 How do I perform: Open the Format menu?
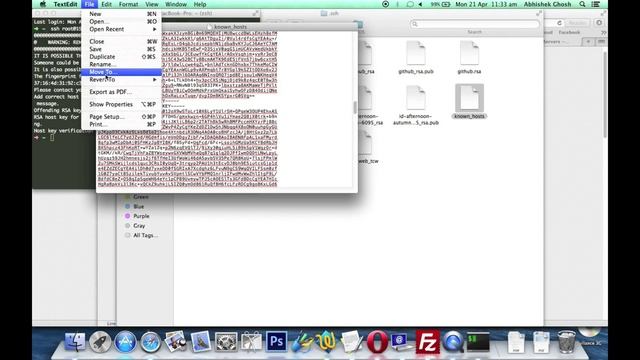(128, 4)
